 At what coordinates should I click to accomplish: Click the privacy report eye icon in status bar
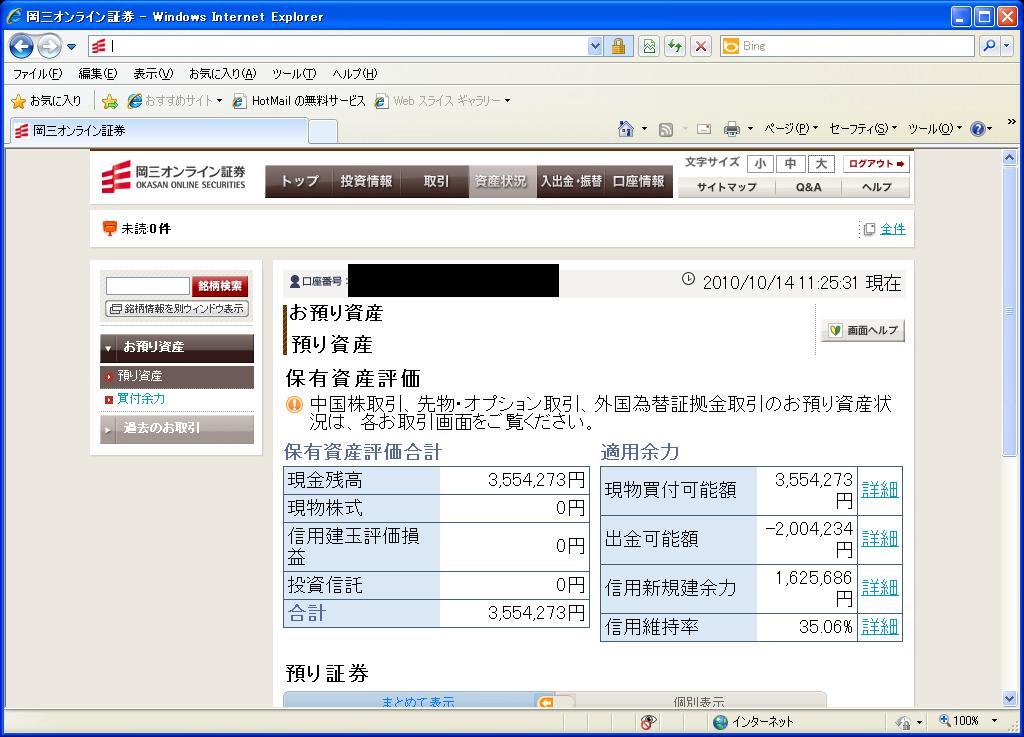pos(649,721)
